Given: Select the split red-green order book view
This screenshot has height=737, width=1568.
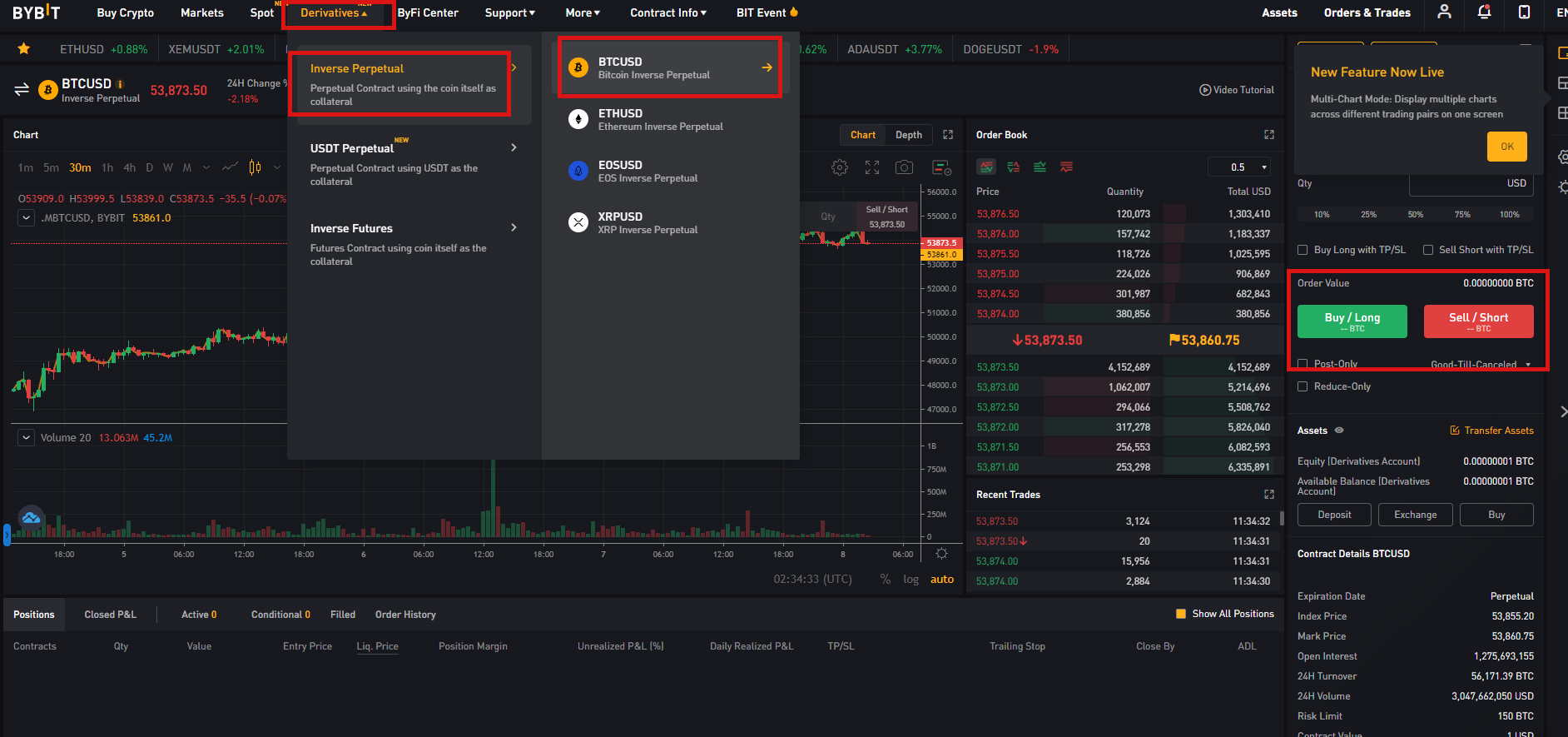Looking at the screenshot, I should pos(1013,167).
